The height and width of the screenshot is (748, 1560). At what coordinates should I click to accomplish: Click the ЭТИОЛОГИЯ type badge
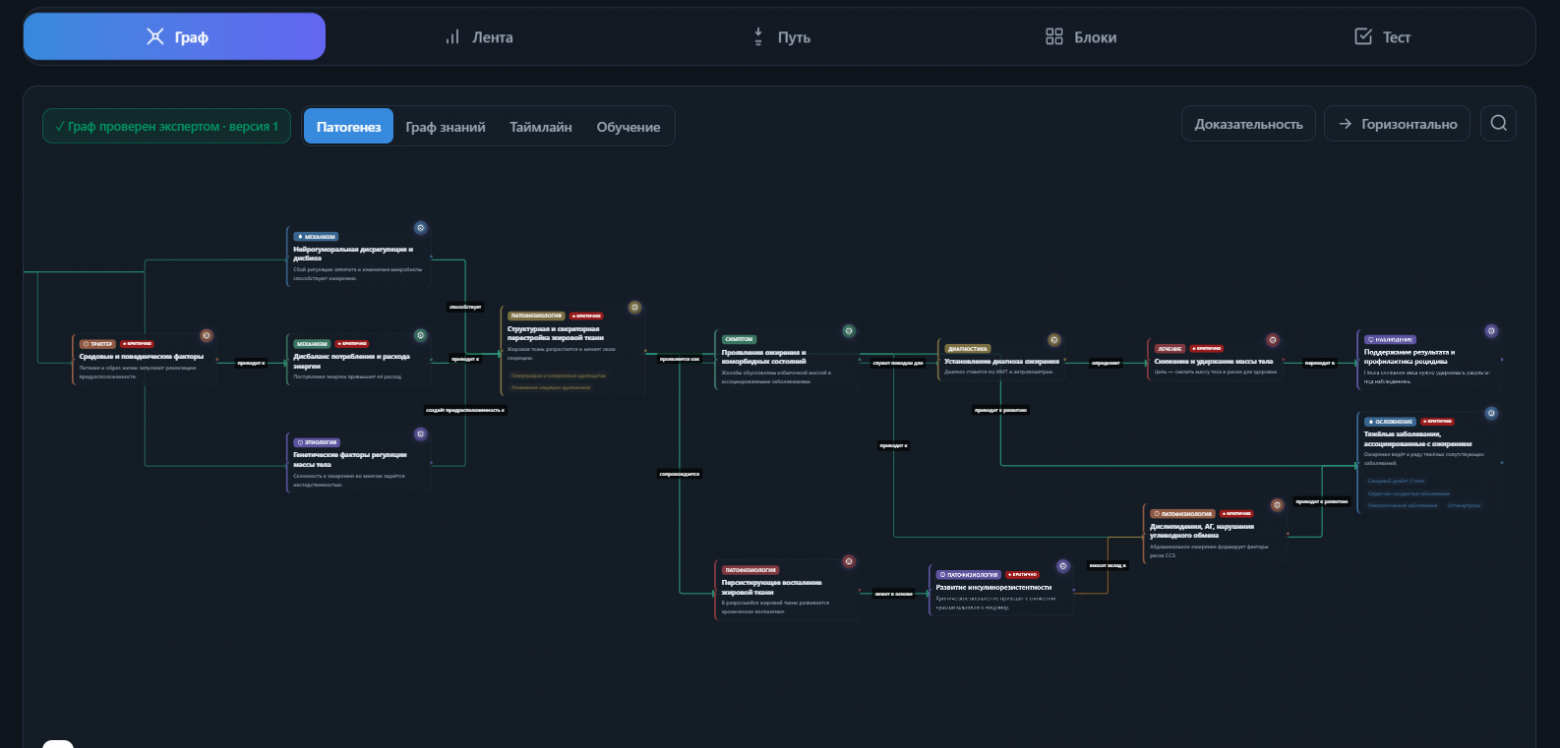click(x=317, y=442)
